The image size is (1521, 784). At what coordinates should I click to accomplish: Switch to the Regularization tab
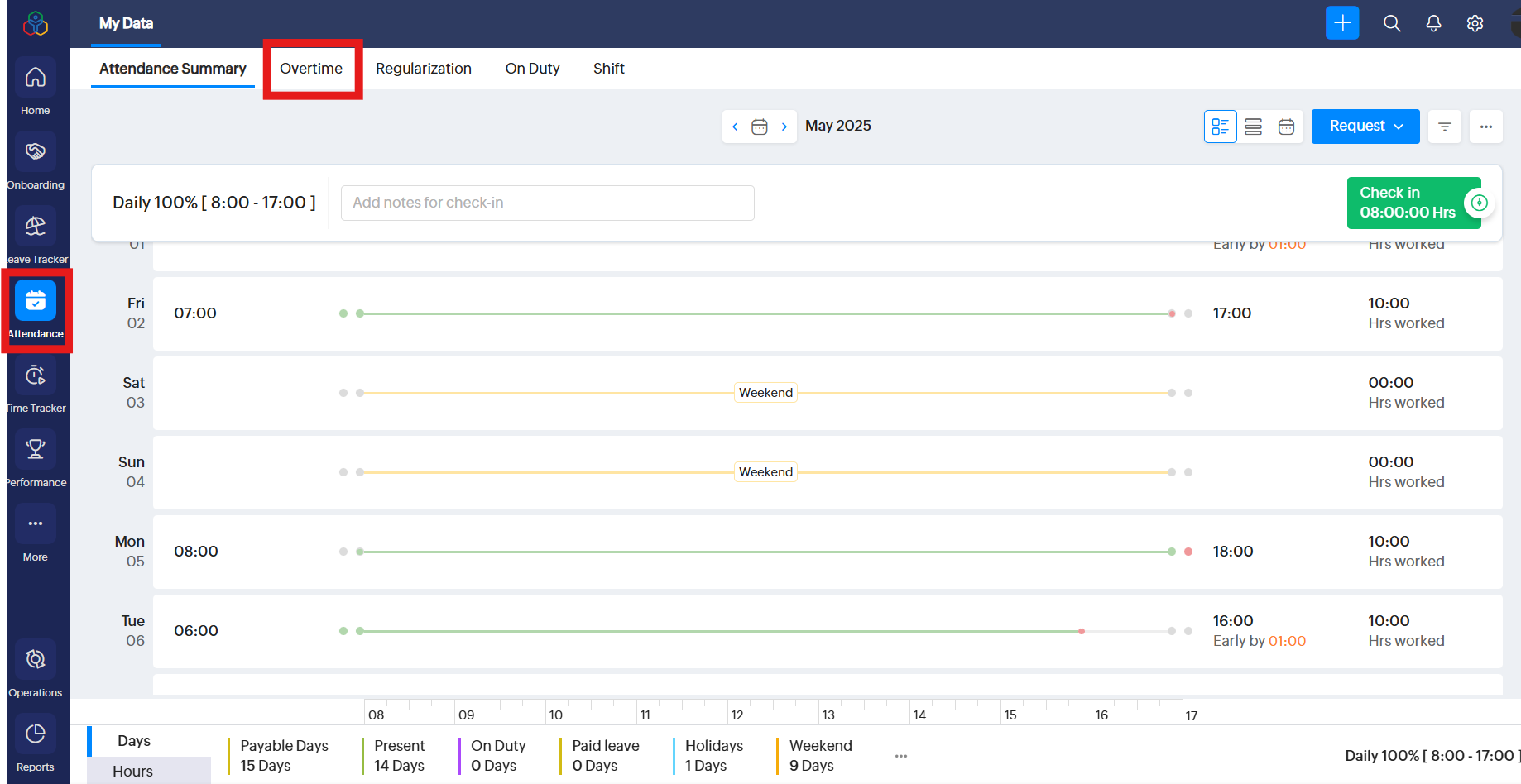[423, 69]
